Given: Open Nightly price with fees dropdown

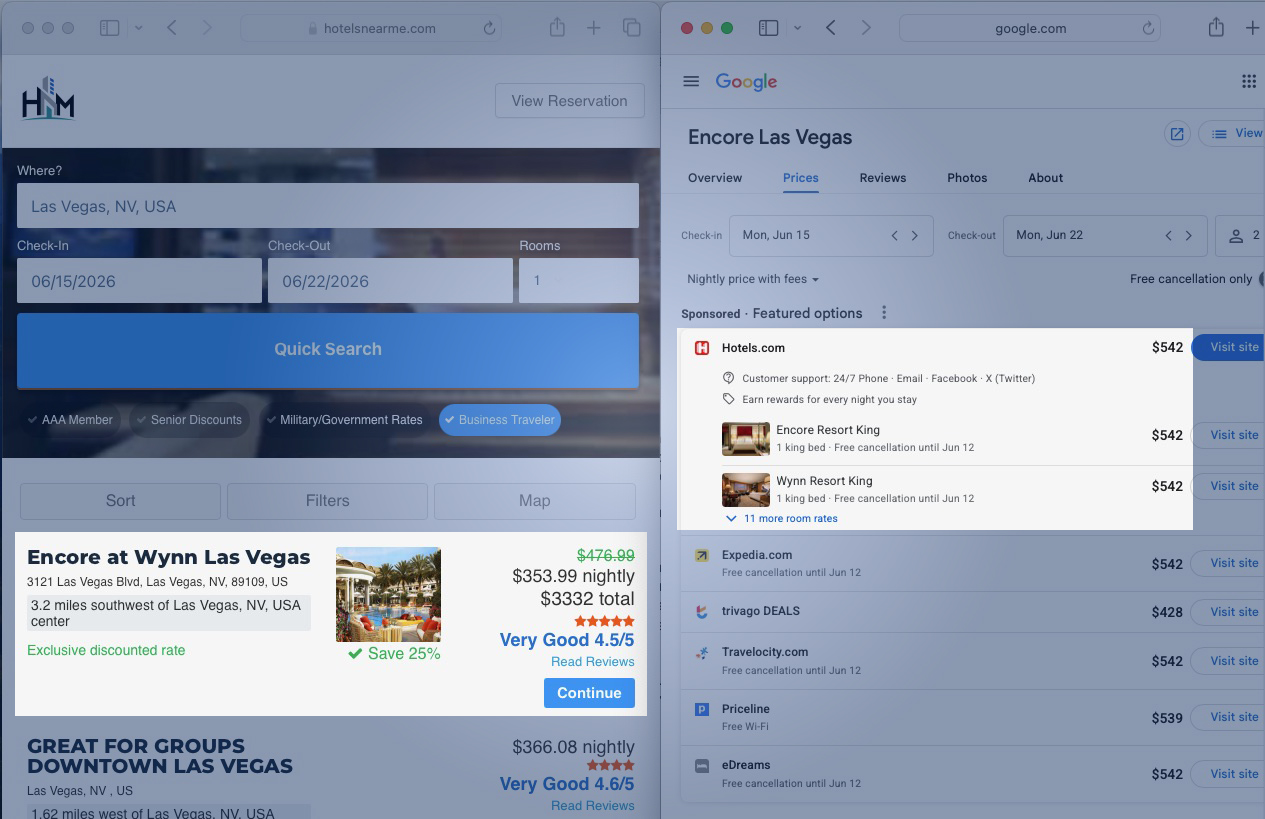Looking at the screenshot, I should [x=753, y=279].
